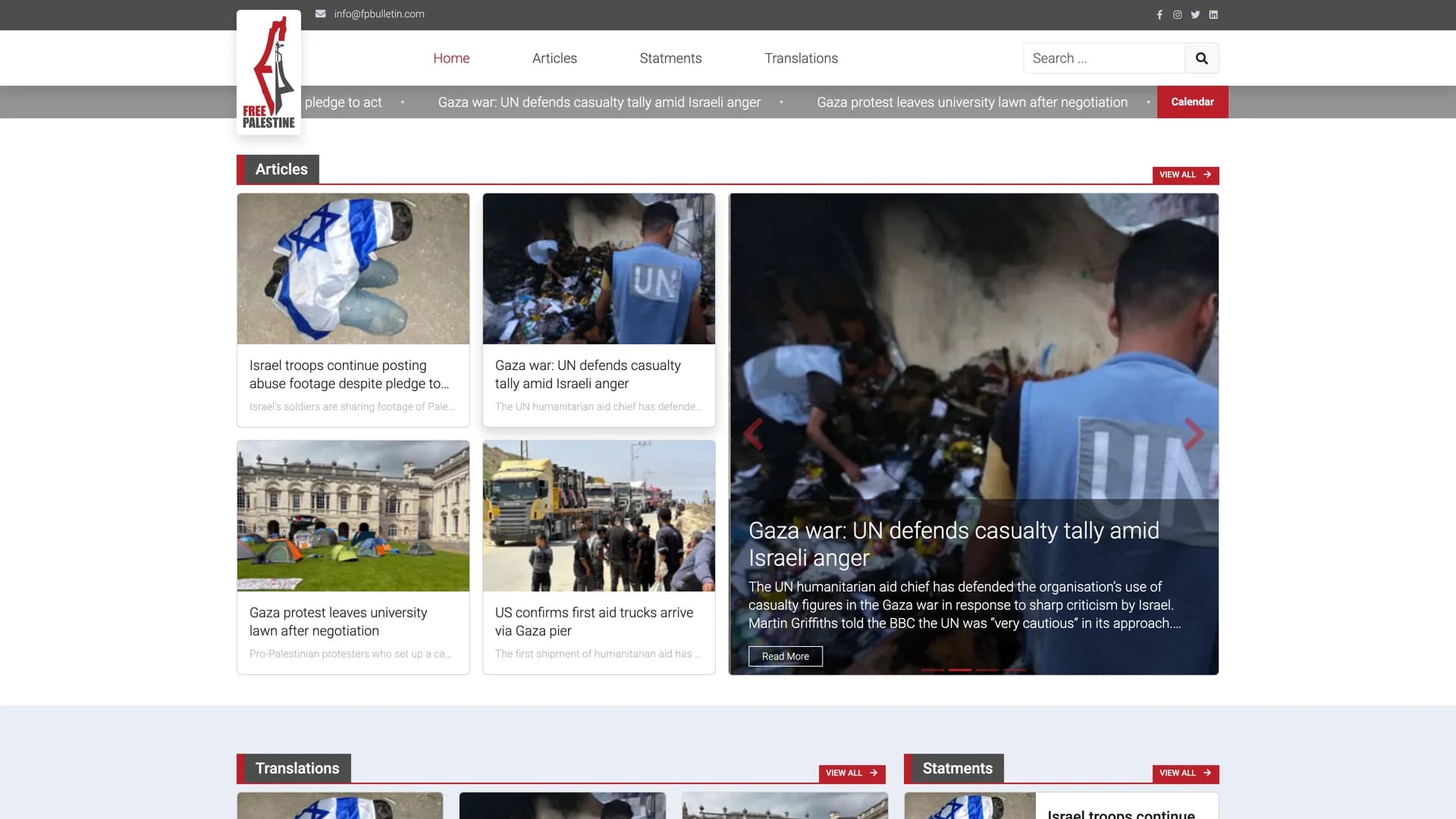This screenshot has height=819, width=1456.
Task: Open the Facebook social icon
Action: (x=1159, y=14)
